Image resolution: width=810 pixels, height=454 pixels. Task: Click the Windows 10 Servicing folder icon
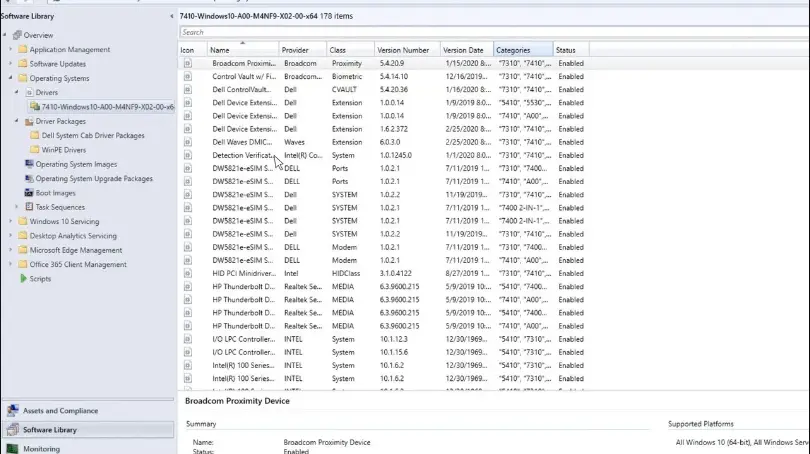point(23,222)
